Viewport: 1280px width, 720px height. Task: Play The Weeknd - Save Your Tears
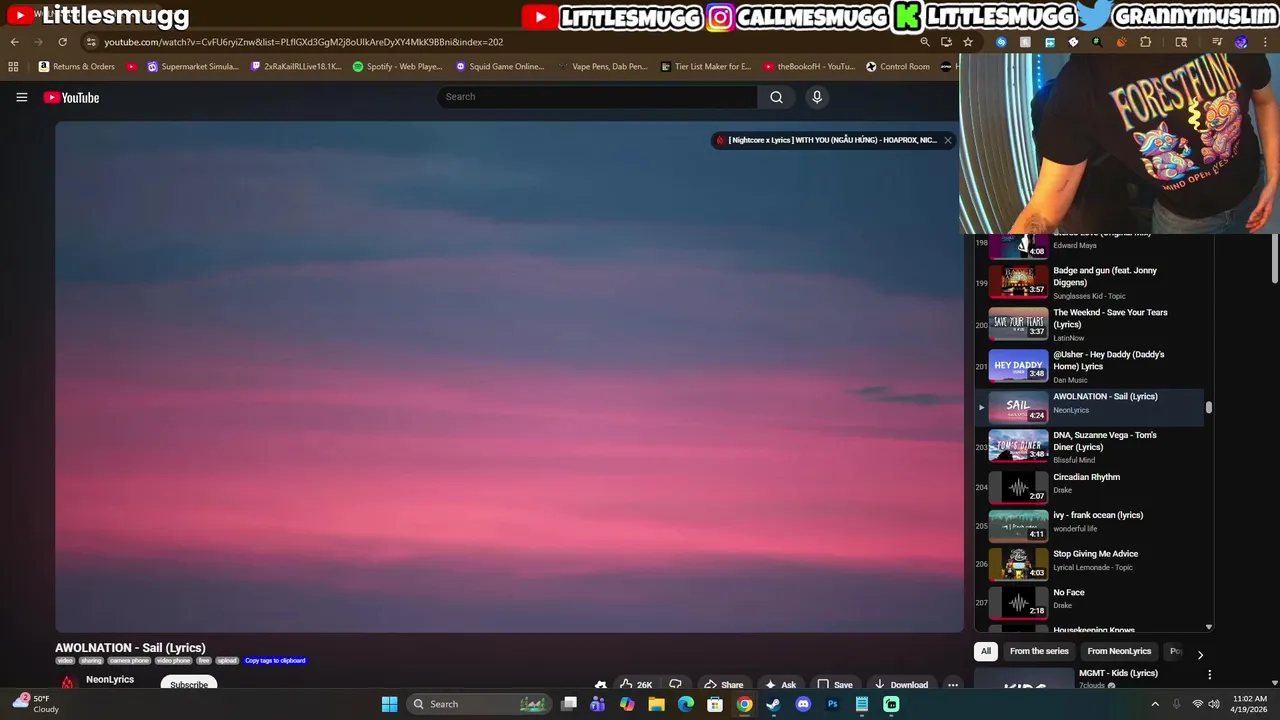(x=1090, y=325)
